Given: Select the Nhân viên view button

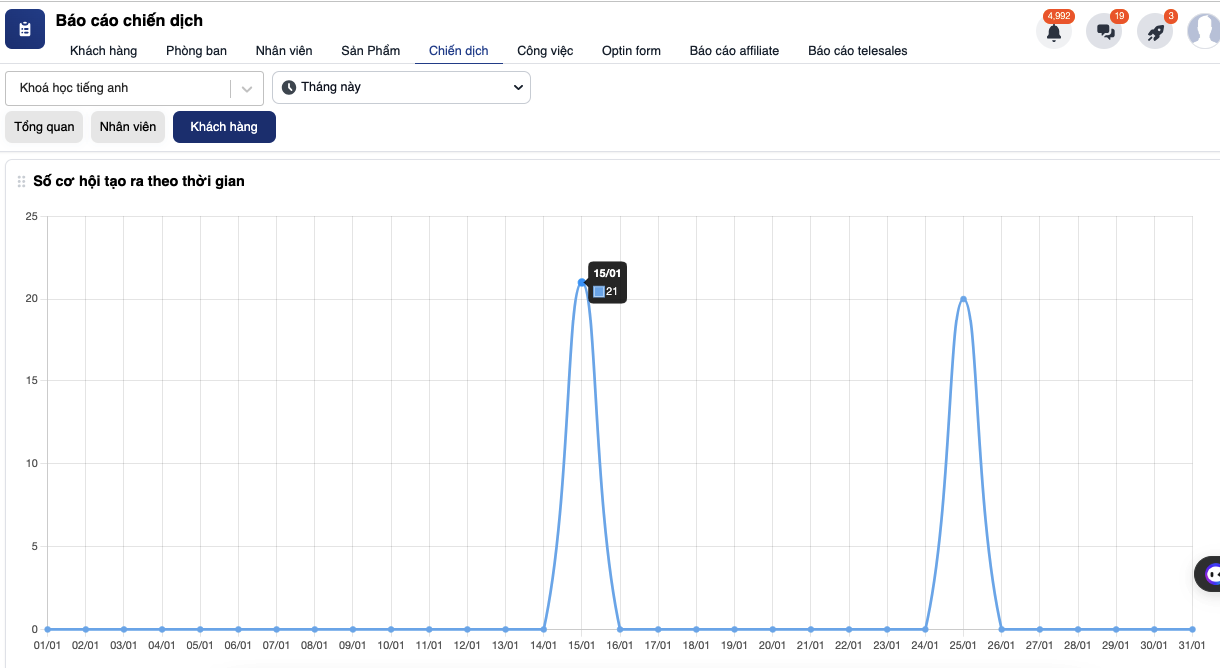Looking at the screenshot, I should pyautogui.click(x=128, y=127).
